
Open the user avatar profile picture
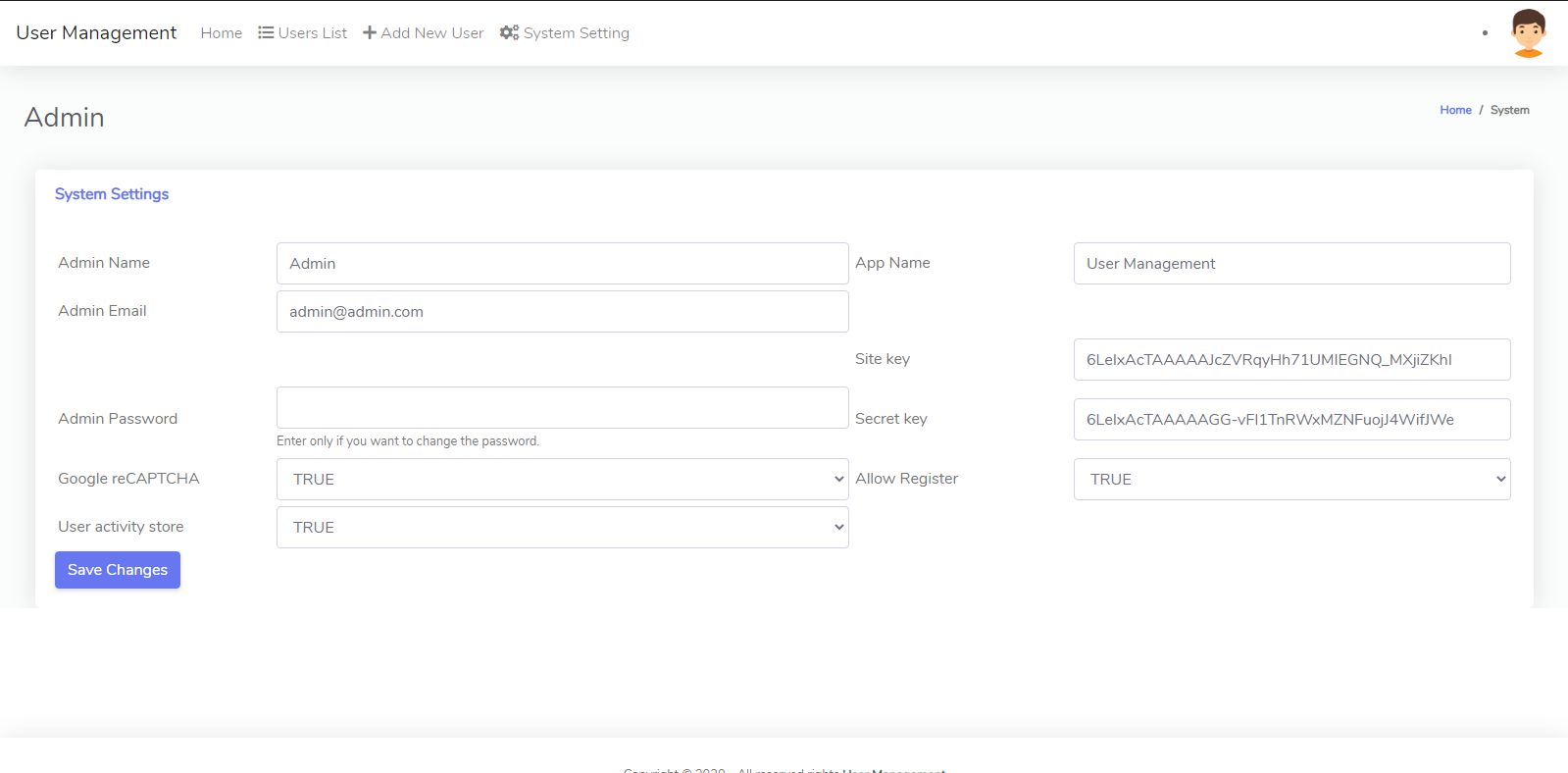tap(1528, 32)
